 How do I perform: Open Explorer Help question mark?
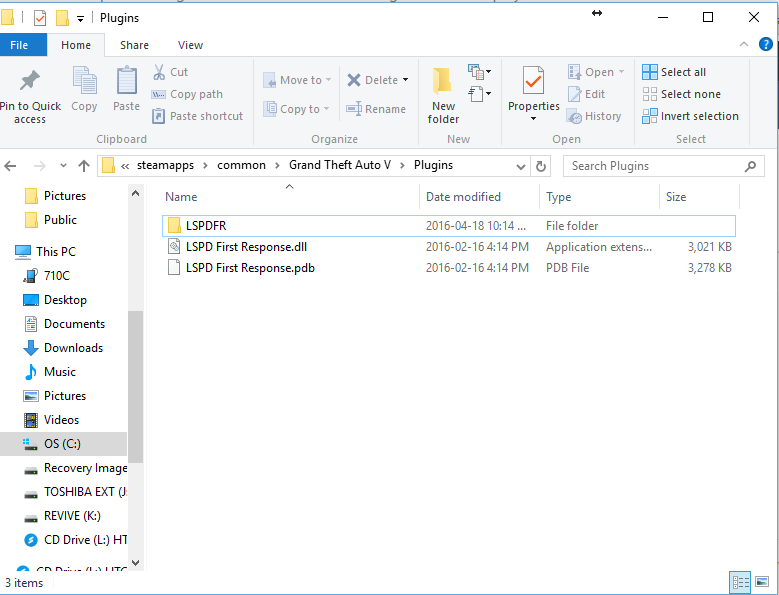pyautogui.click(x=766, y=44)
